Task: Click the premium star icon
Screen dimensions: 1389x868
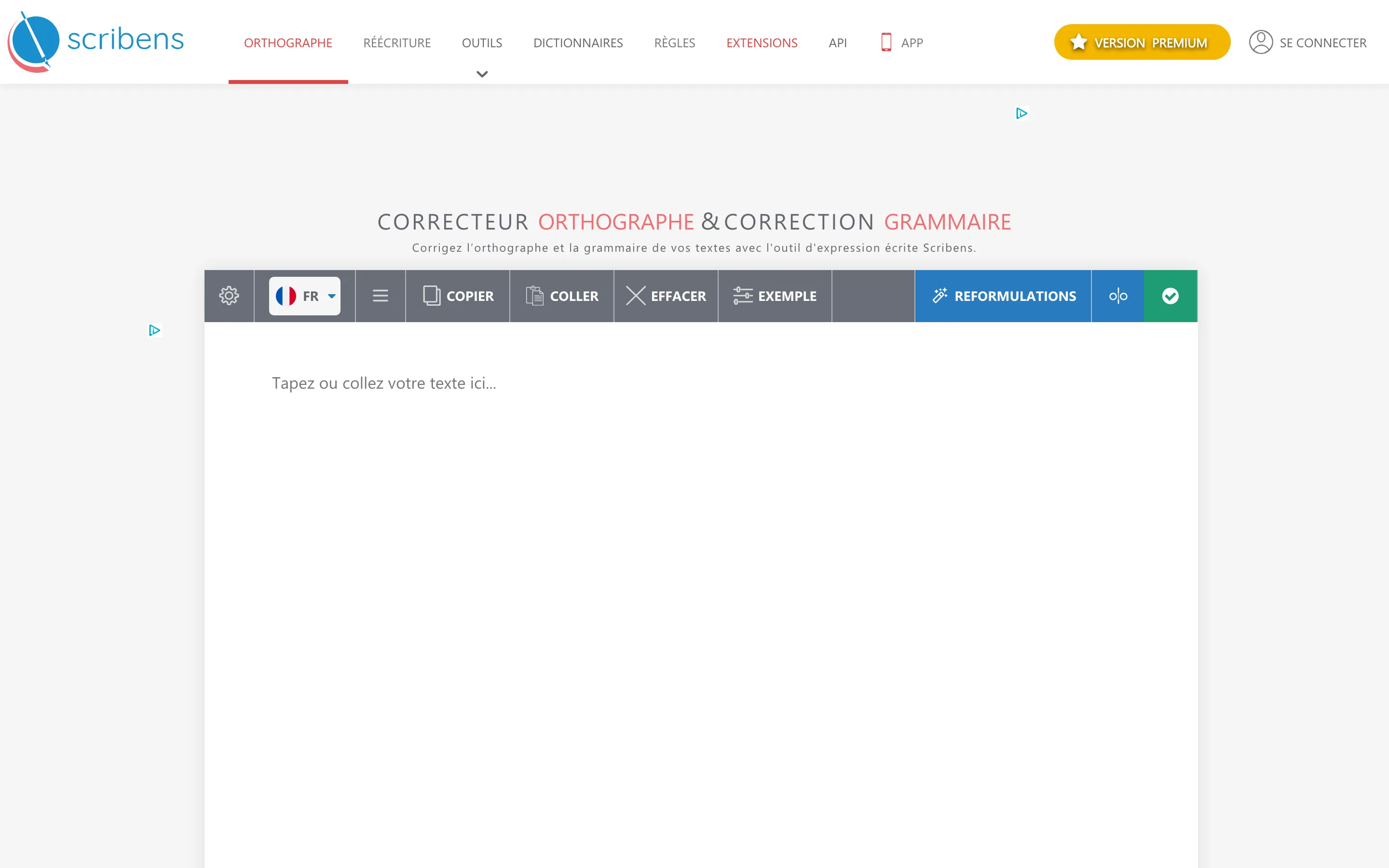Action: point(1078,42)
